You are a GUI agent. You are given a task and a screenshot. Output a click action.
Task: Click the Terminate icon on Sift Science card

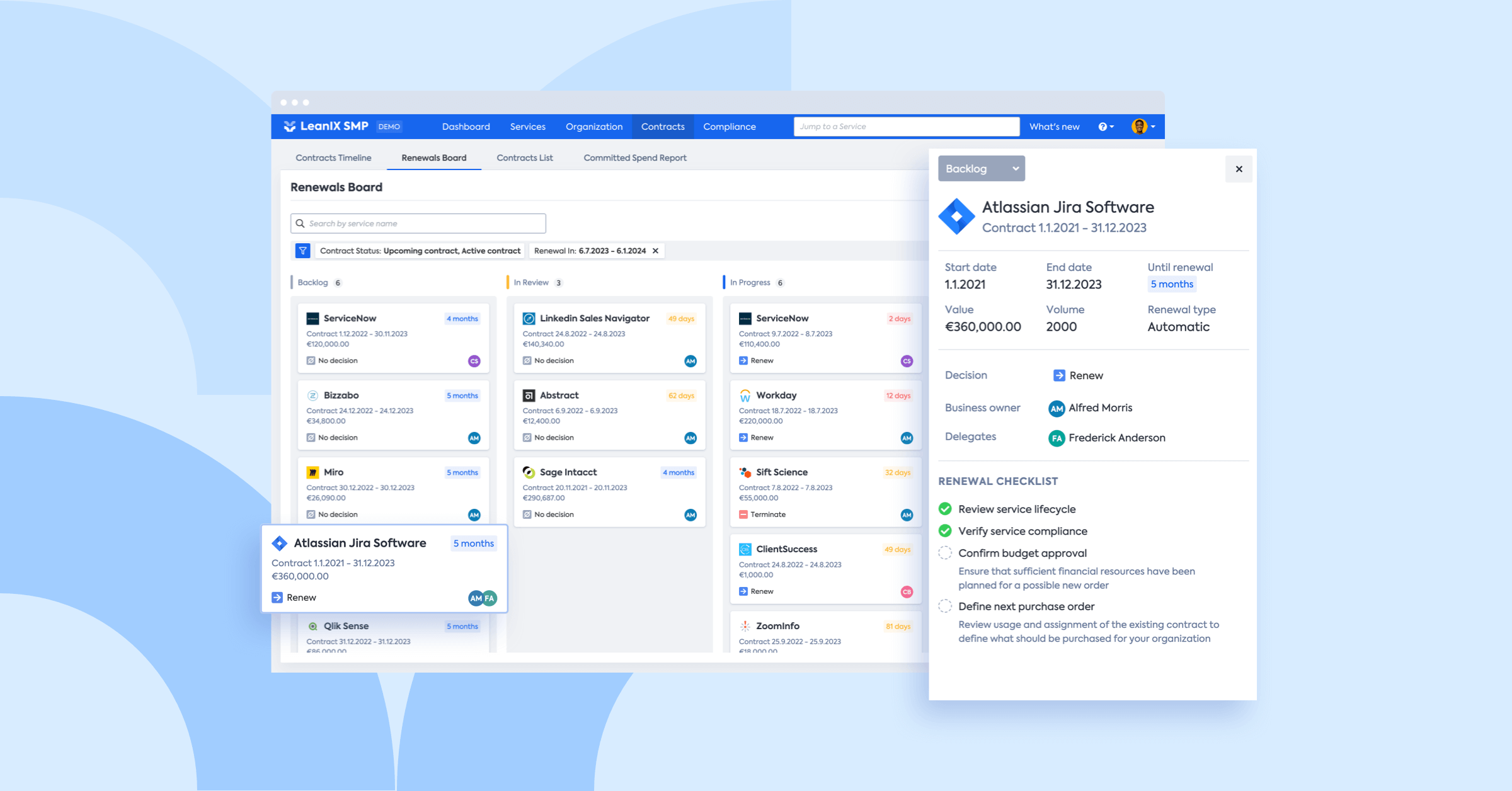point(743,515)
